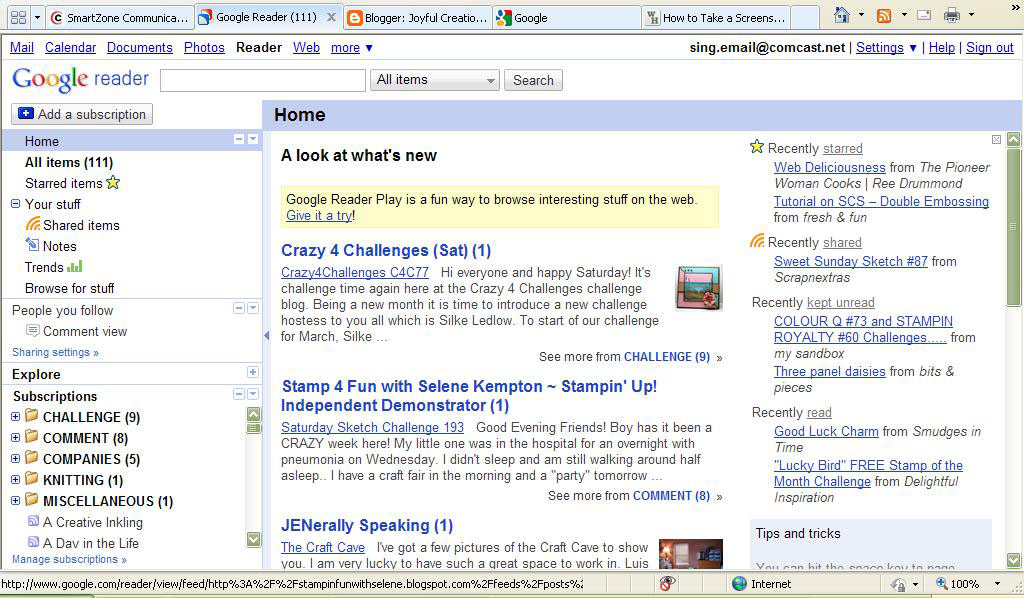This screenshot has height=598, width=1024.
Task: Click Manage subscriptions link
Action: click(x=69, y=559)
